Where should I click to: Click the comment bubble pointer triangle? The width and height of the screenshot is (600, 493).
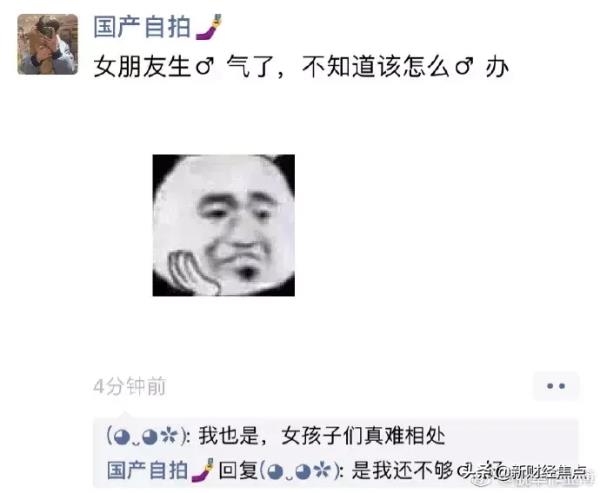click(124, 416)
